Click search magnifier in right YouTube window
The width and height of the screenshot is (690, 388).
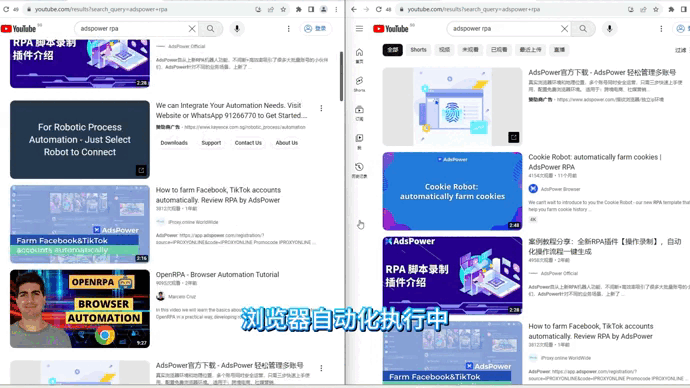(583, 29)
